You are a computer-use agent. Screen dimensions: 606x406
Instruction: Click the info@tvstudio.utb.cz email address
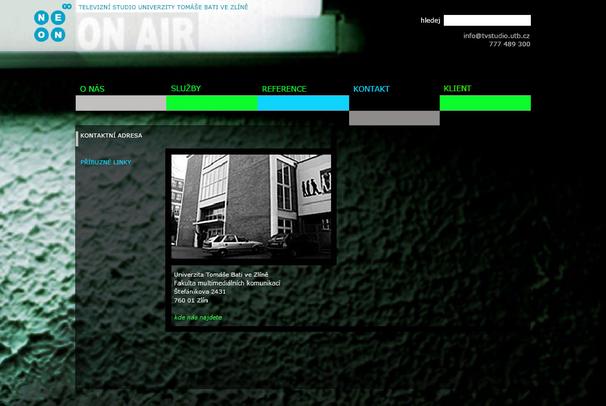496,36
